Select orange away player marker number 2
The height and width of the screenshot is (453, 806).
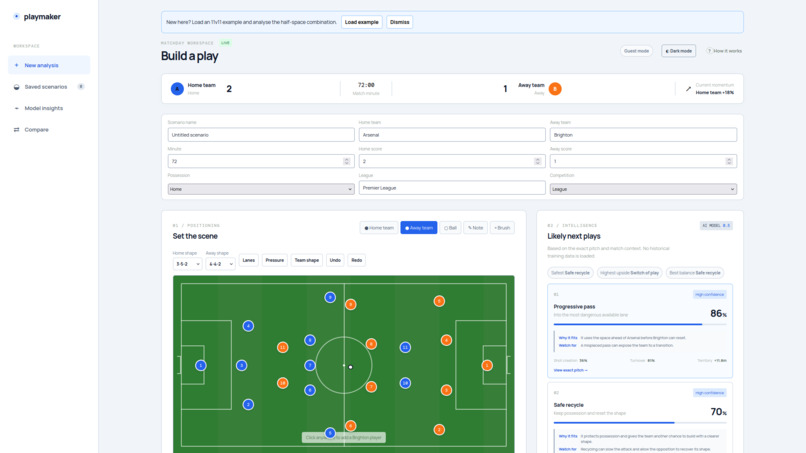tap(439, 429)
